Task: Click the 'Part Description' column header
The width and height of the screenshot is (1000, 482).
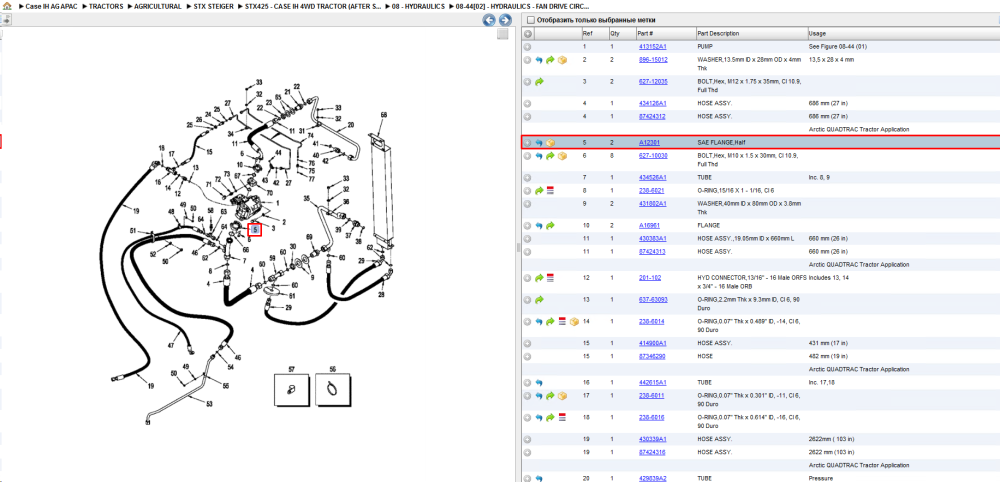Action: click(x=751, y=34)
